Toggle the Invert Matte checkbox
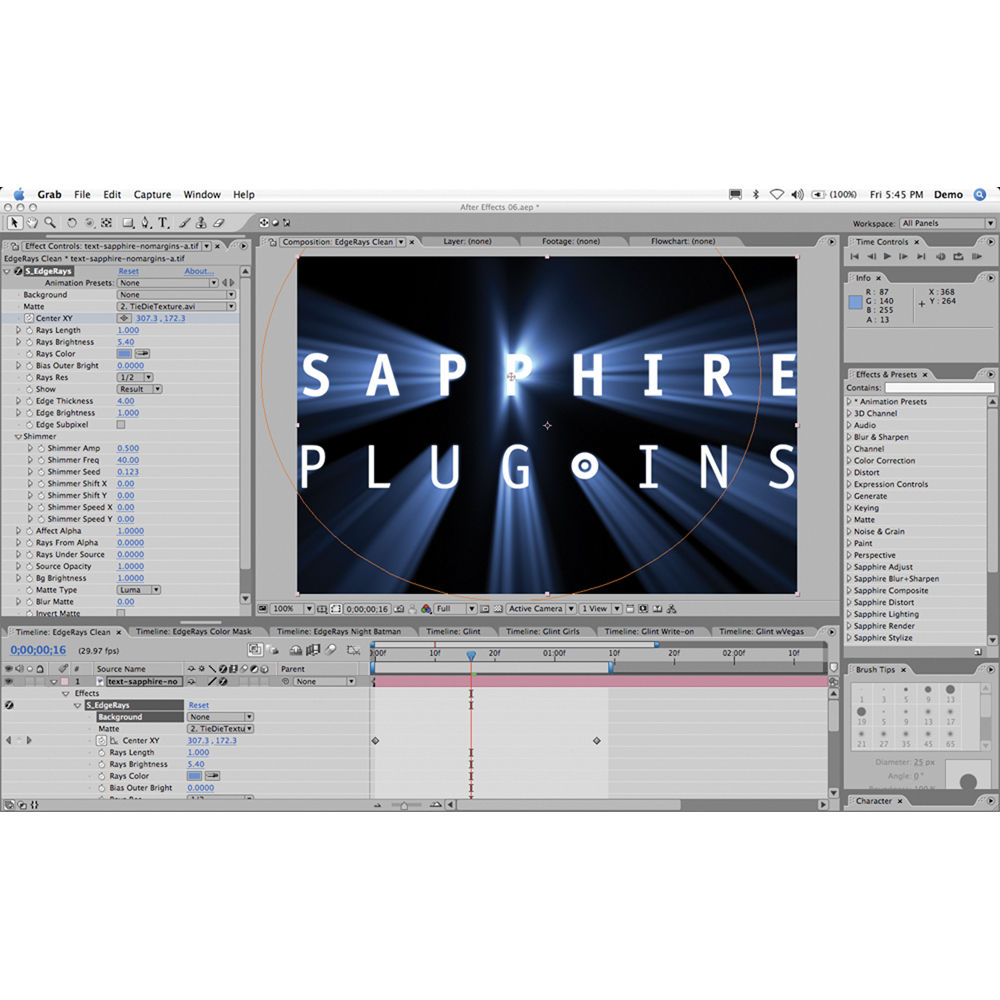The image size is (1000, 1000). (121, 613)
